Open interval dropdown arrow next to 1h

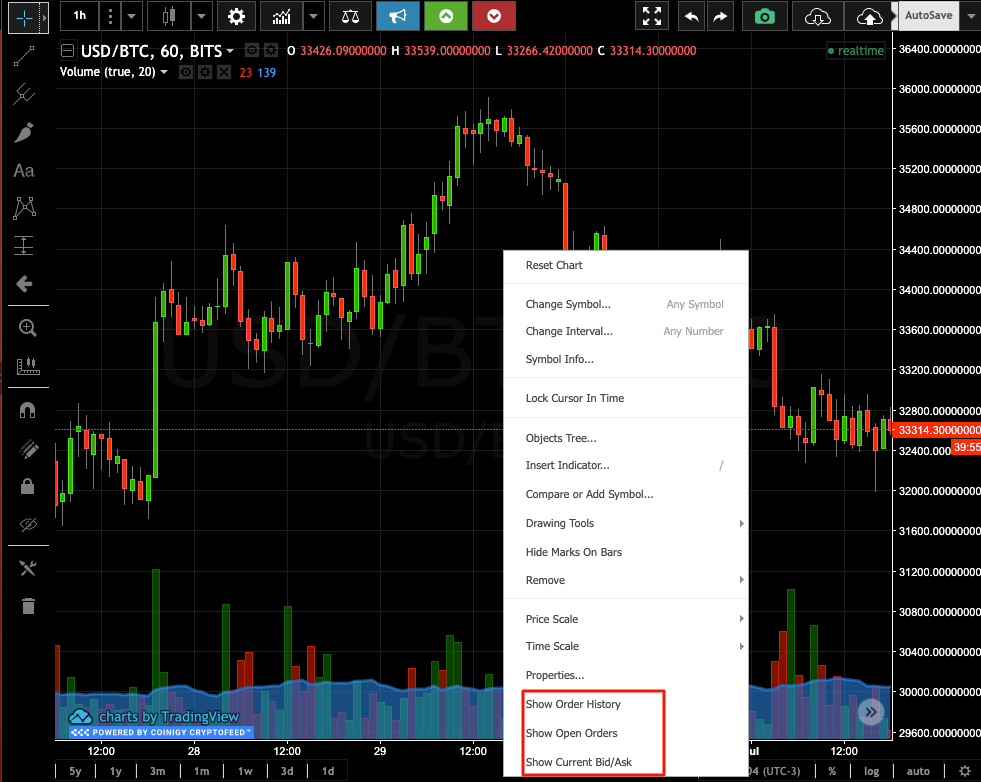tap(131, 16)
